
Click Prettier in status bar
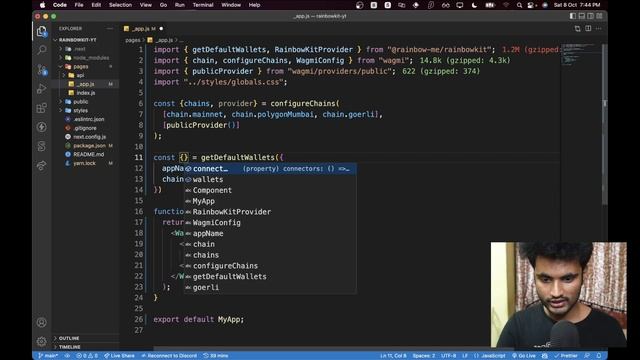click(x=566, y=356)
